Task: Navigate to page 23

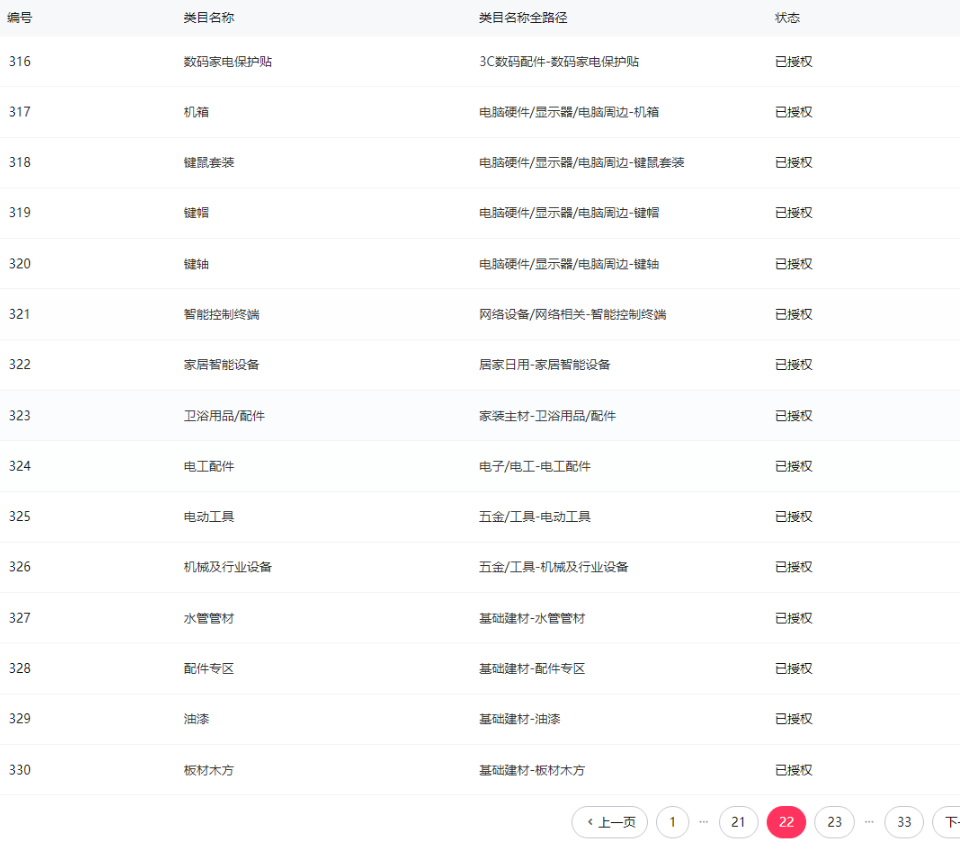Action: click(834, 822)
